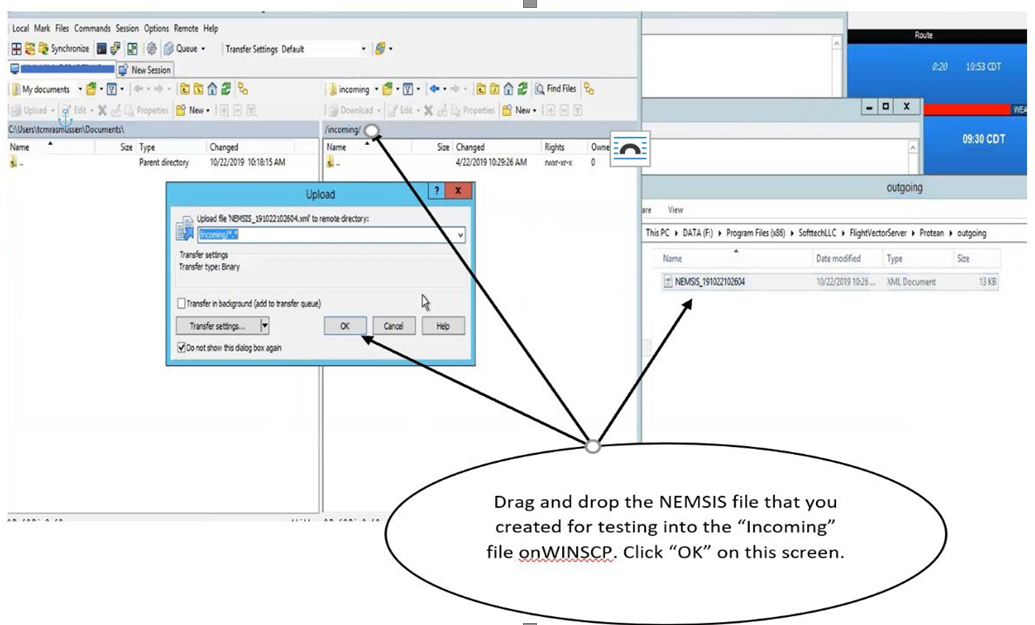The height and width of the screenshot is (625, 1035).
Task: Refresh the local panel
Action: (226, 89)
